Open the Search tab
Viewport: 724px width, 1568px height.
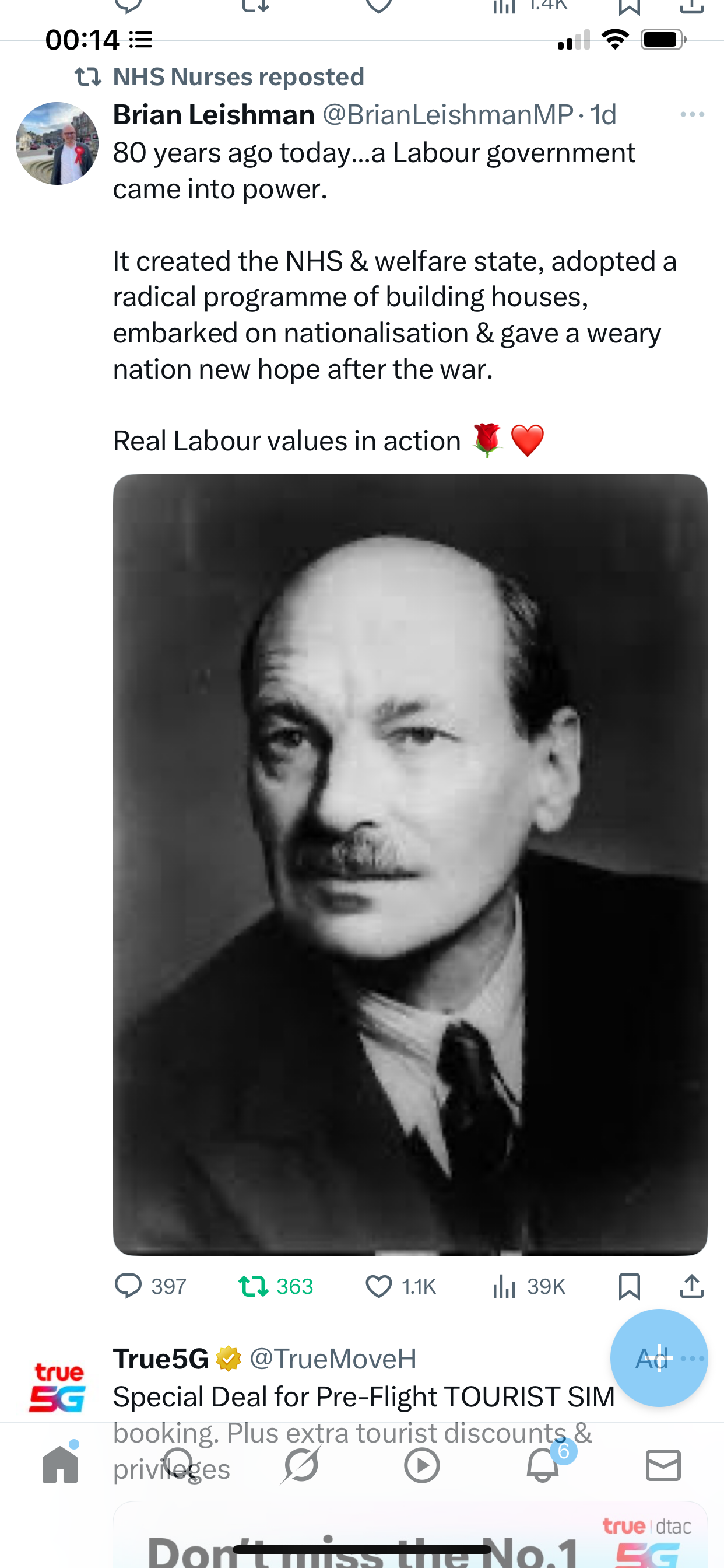tap(180, 1464)
